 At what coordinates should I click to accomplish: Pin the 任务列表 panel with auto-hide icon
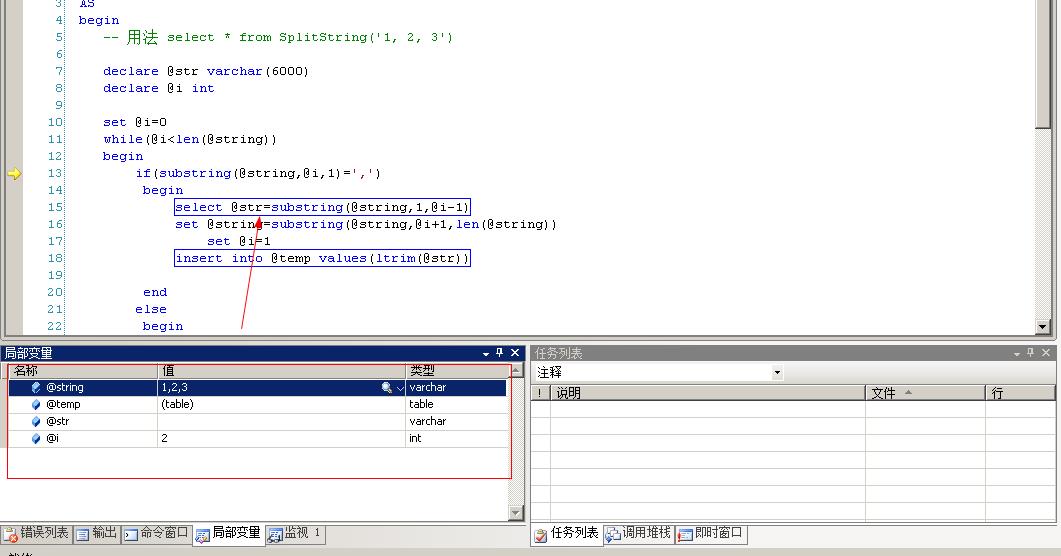pyautogui.click(x=1031, y=352)
